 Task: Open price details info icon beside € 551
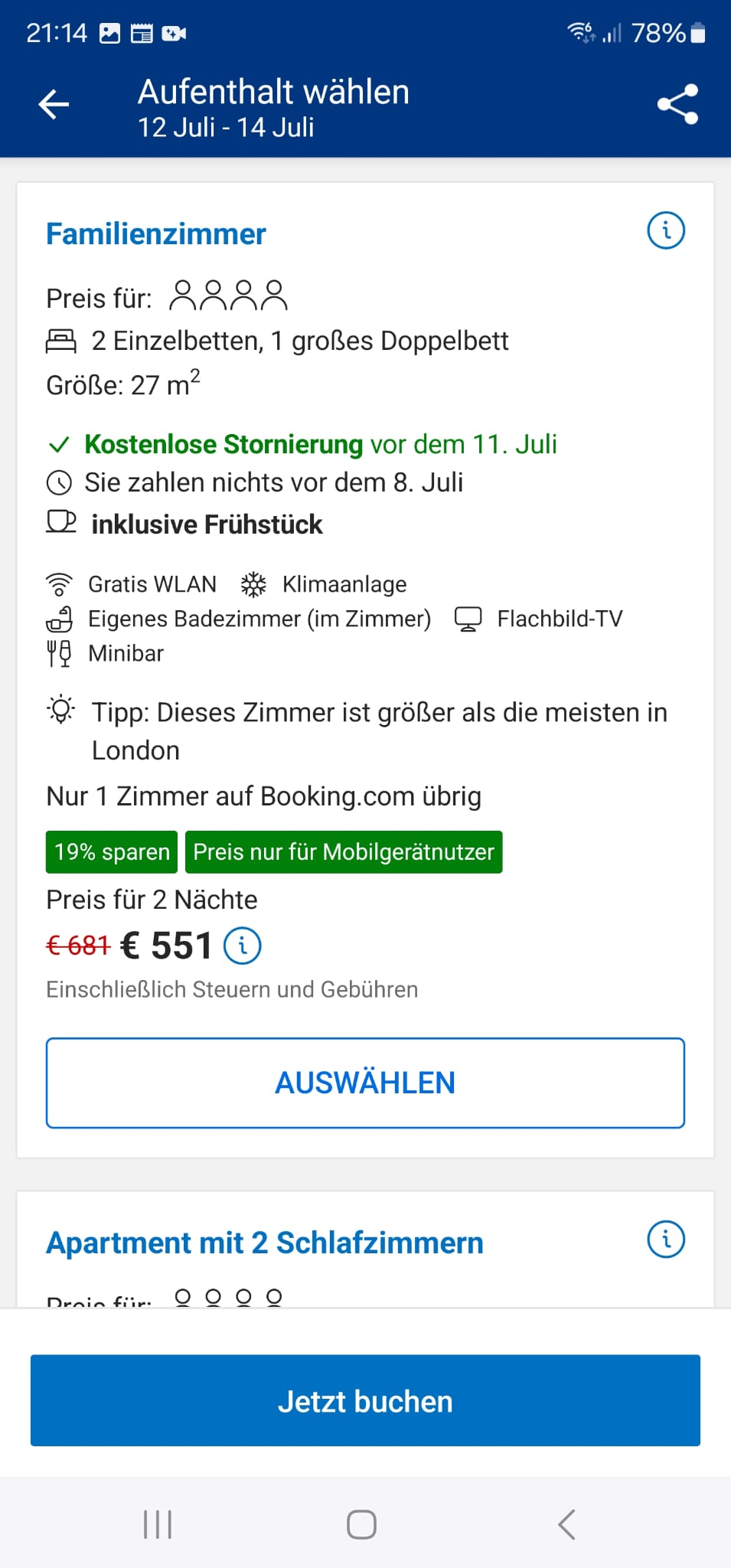pyautogui.click(x=242, y=946)
